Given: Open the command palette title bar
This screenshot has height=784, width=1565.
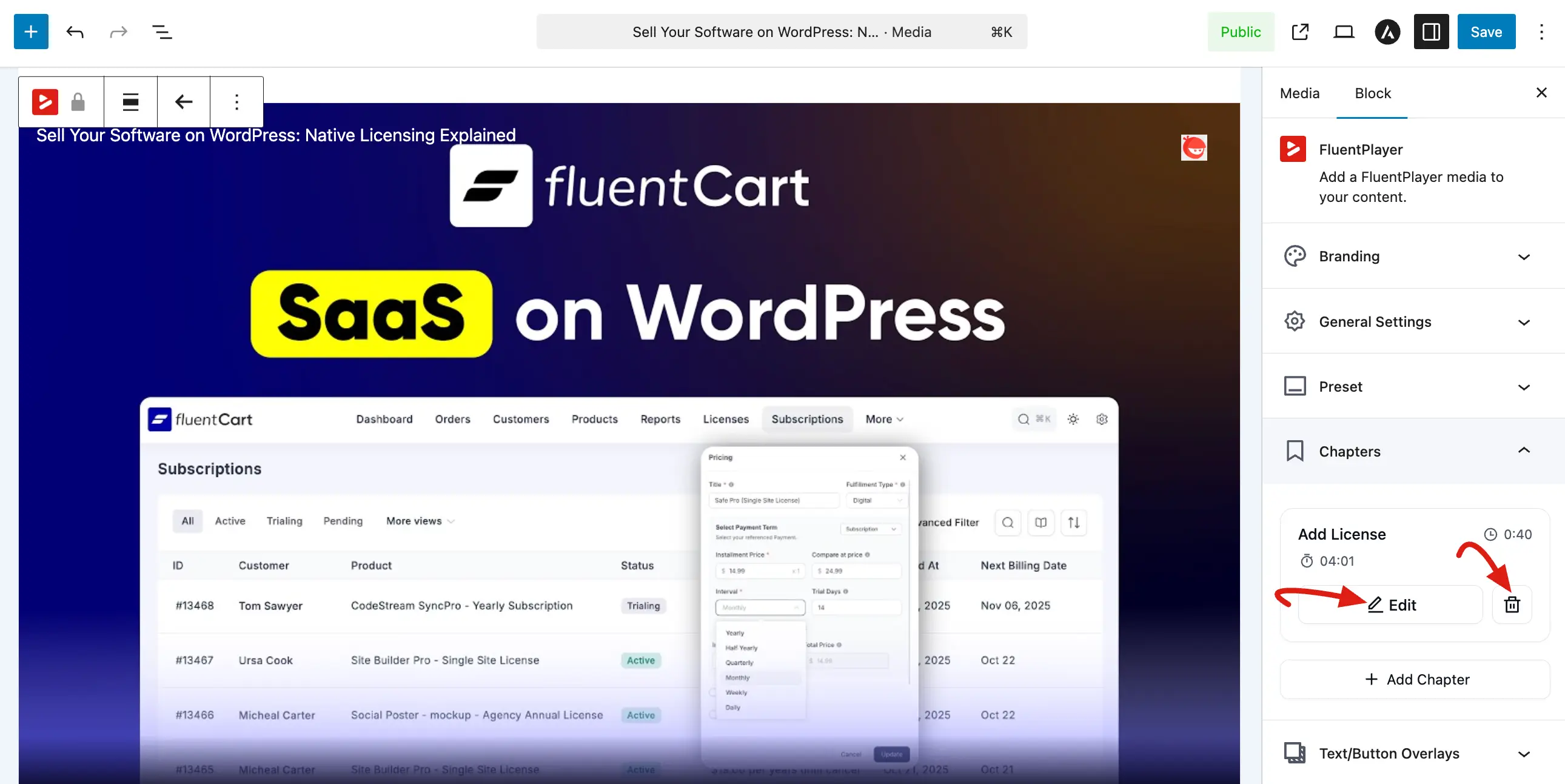Looking at the screenshot, I should tap(781, 32).
